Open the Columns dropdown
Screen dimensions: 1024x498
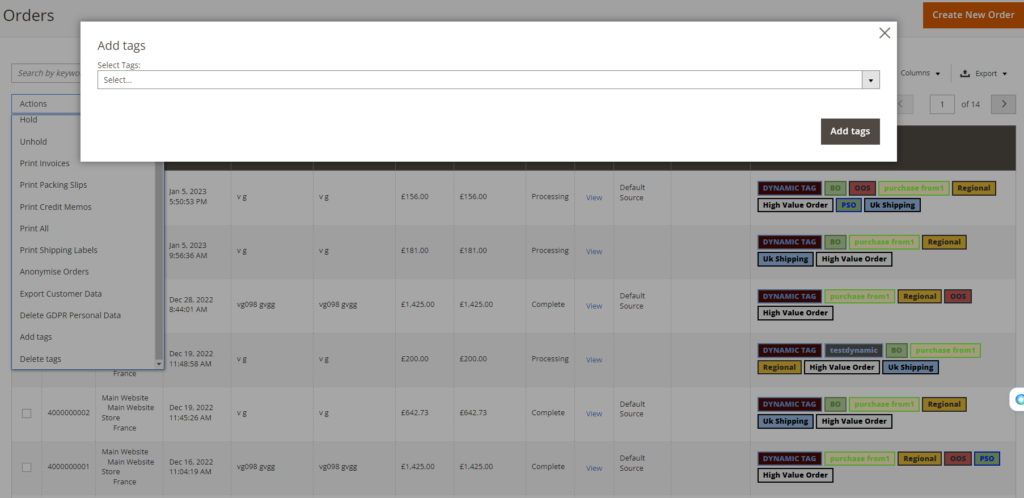click(920, 73)
